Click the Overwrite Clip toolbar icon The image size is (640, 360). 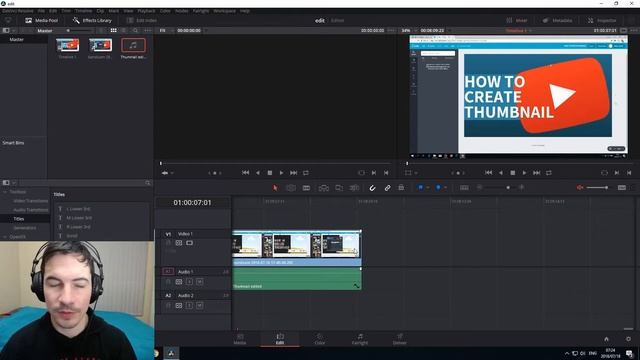tap(339, 188)
